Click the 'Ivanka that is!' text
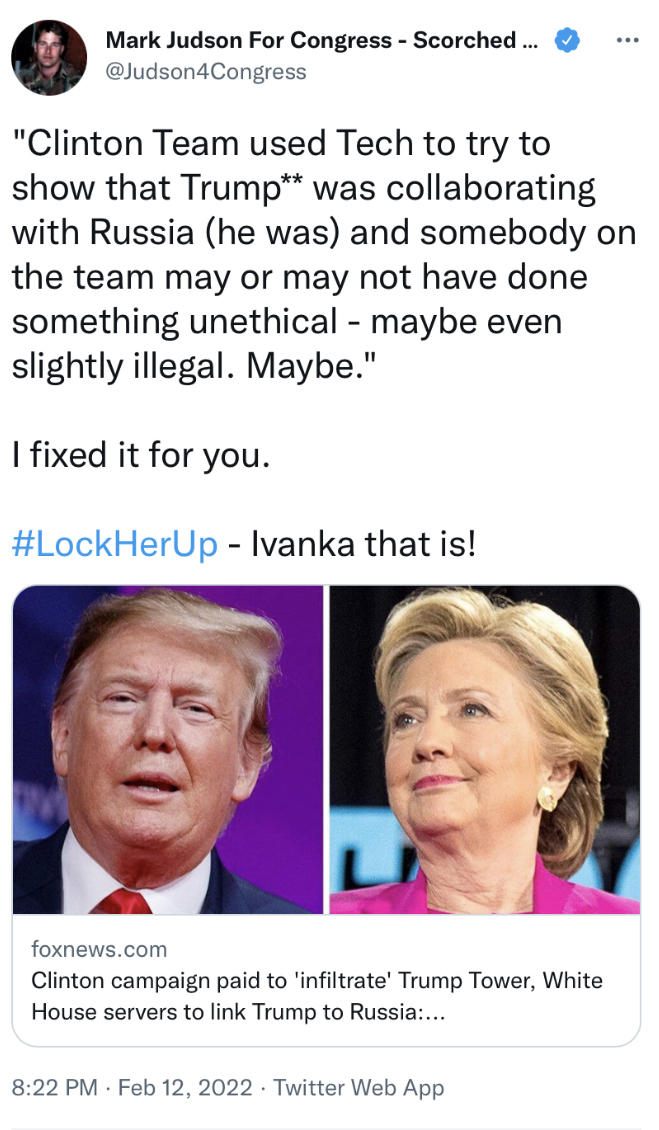The image size is (659, 1130). click(363, 544)
